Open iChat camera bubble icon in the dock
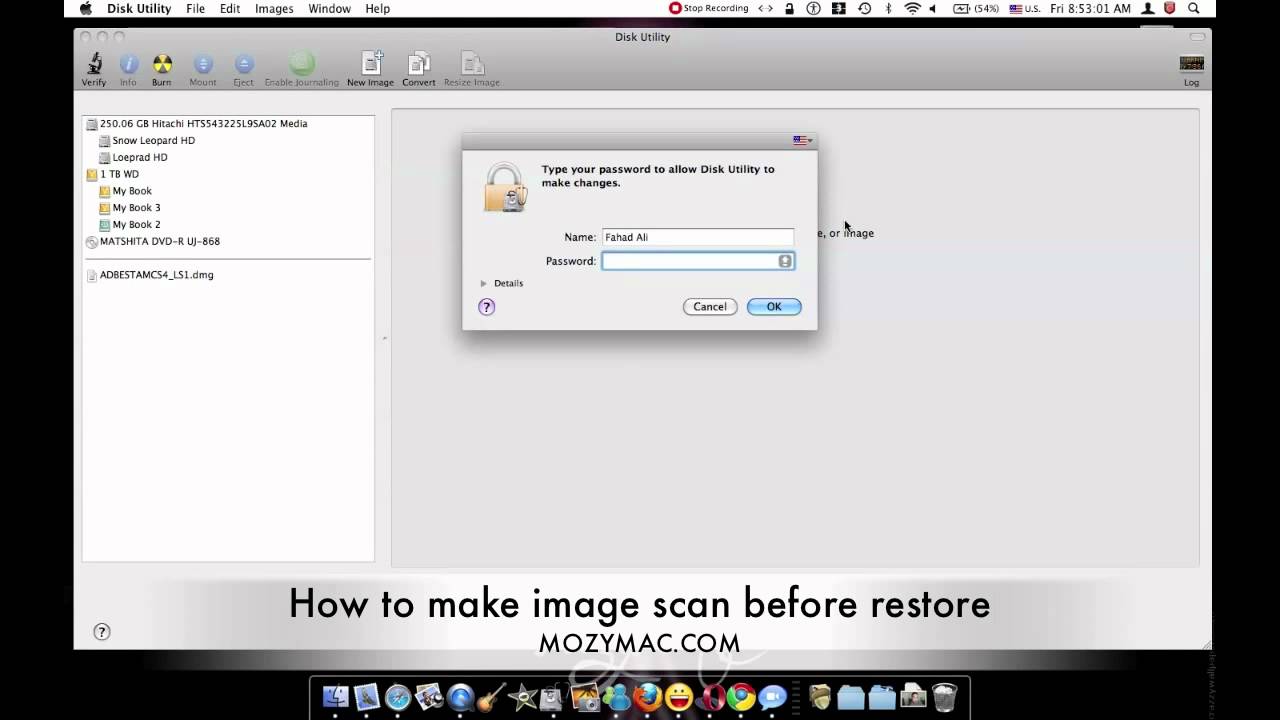The width and height of the screenshot is (1280, 720). 772,697
